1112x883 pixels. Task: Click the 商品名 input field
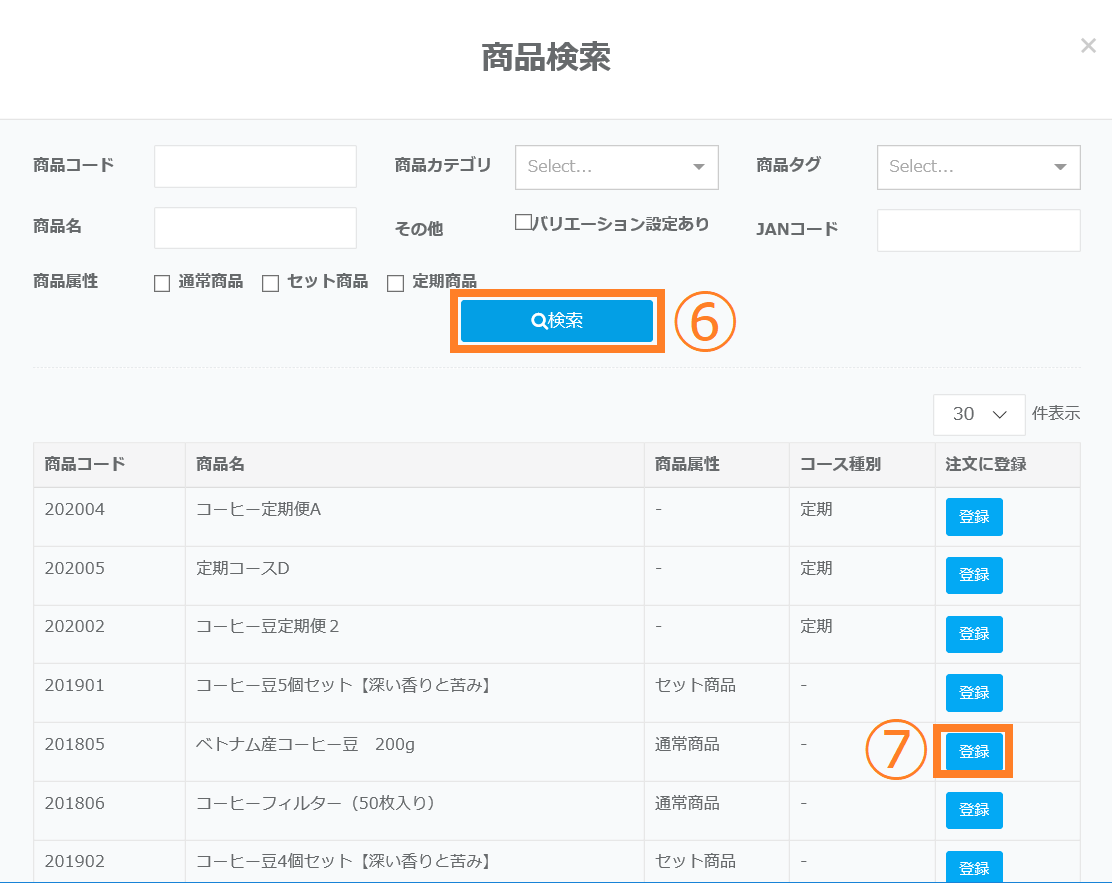255,228
